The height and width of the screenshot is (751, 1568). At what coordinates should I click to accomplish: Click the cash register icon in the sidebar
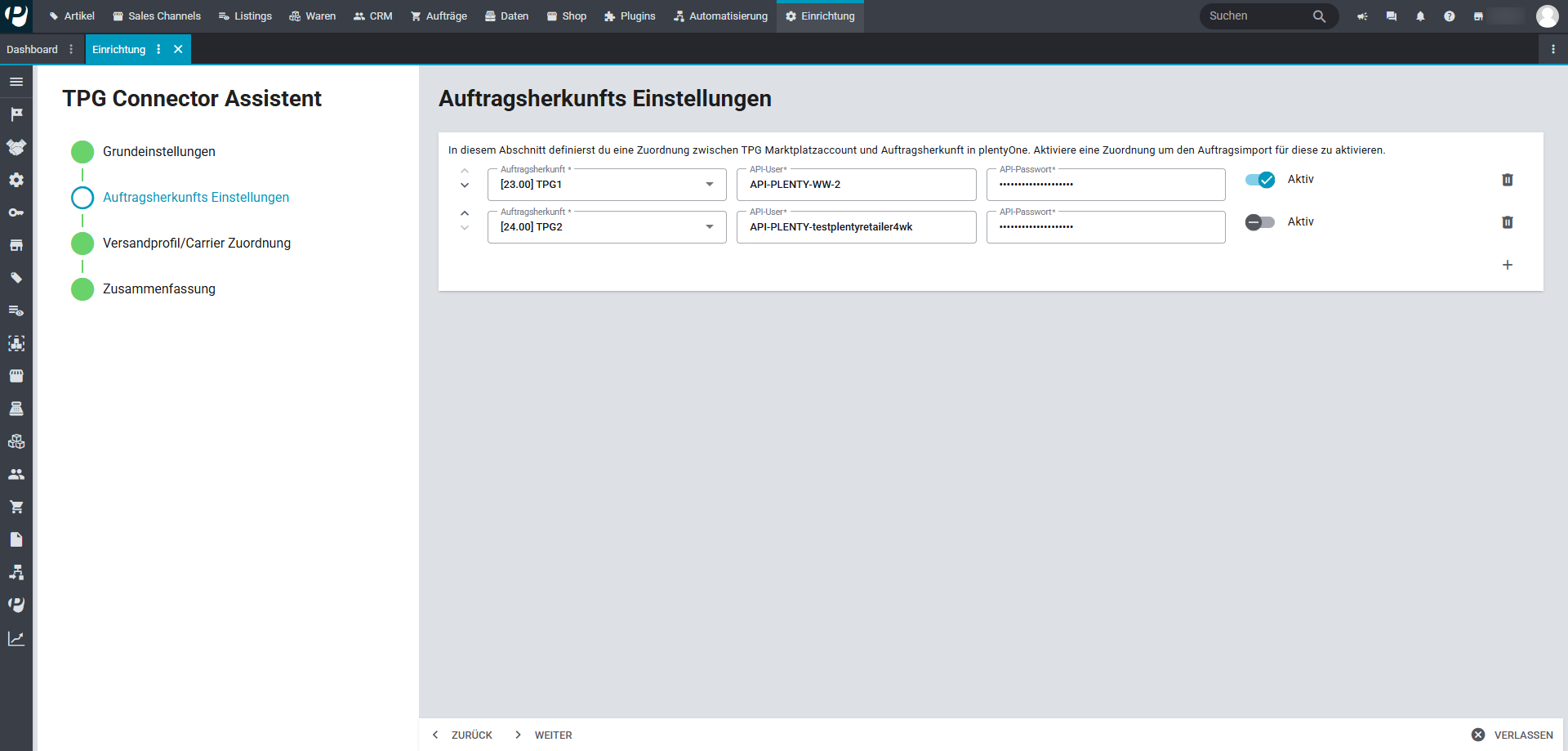(16, 409)
